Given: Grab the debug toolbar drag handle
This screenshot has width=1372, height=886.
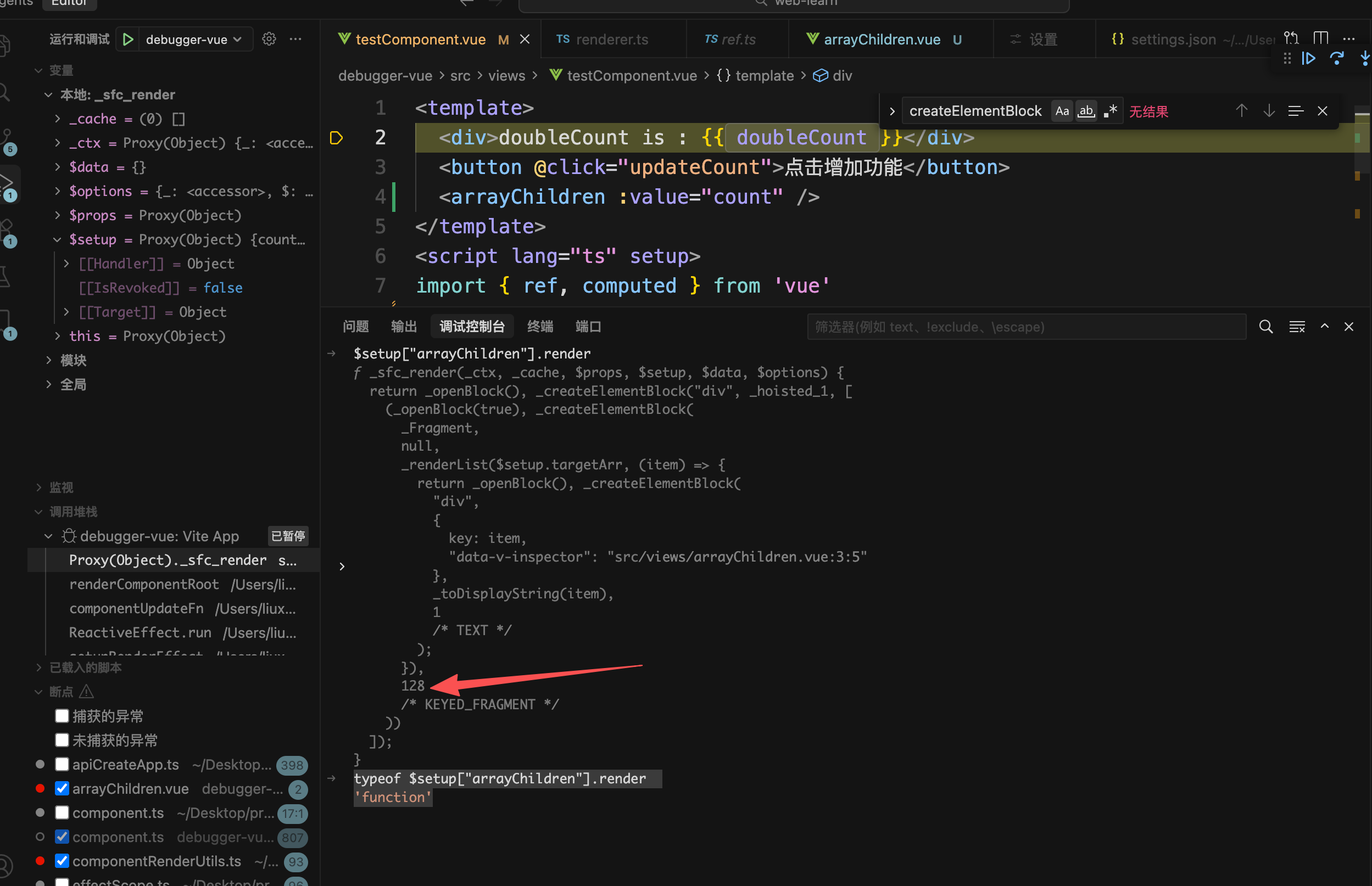Looking at the screenshot, I should click(1287, 58).
